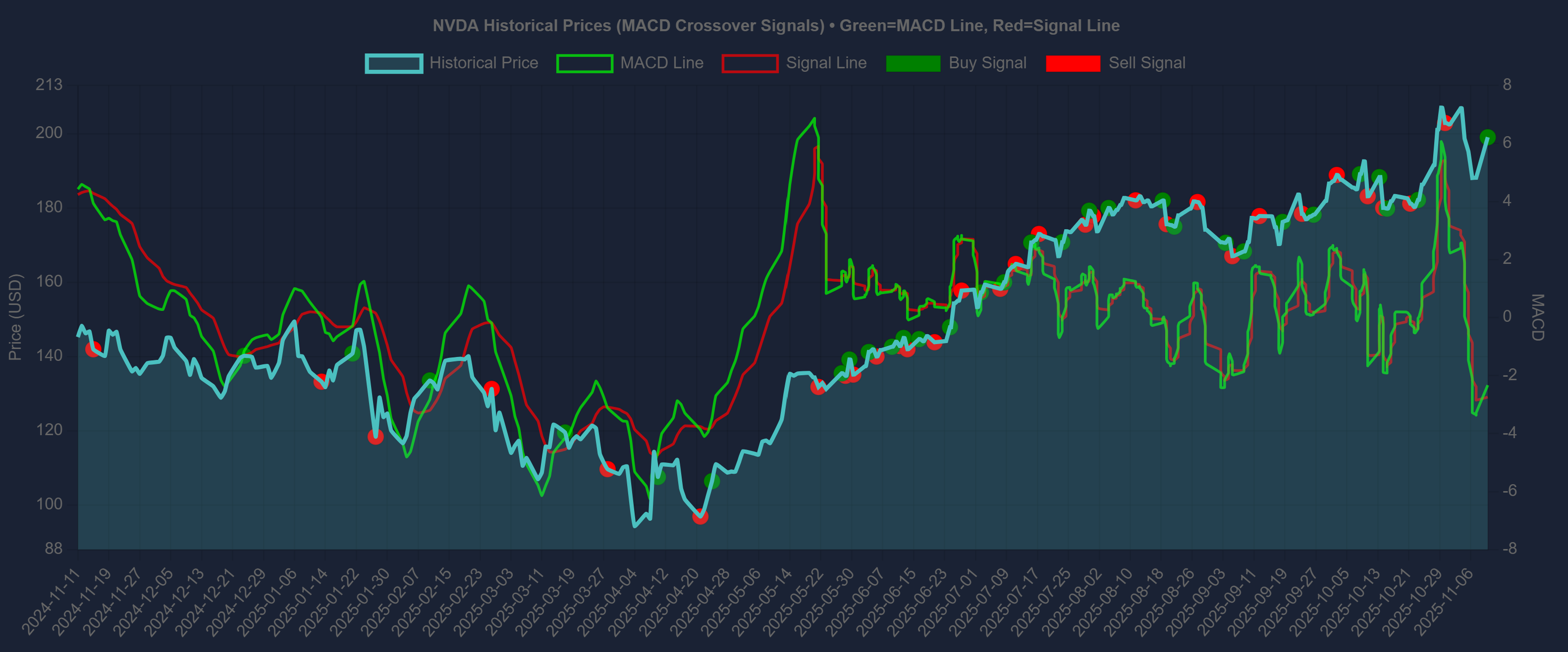Click the 120 price axis label

[x=49, y=429]
